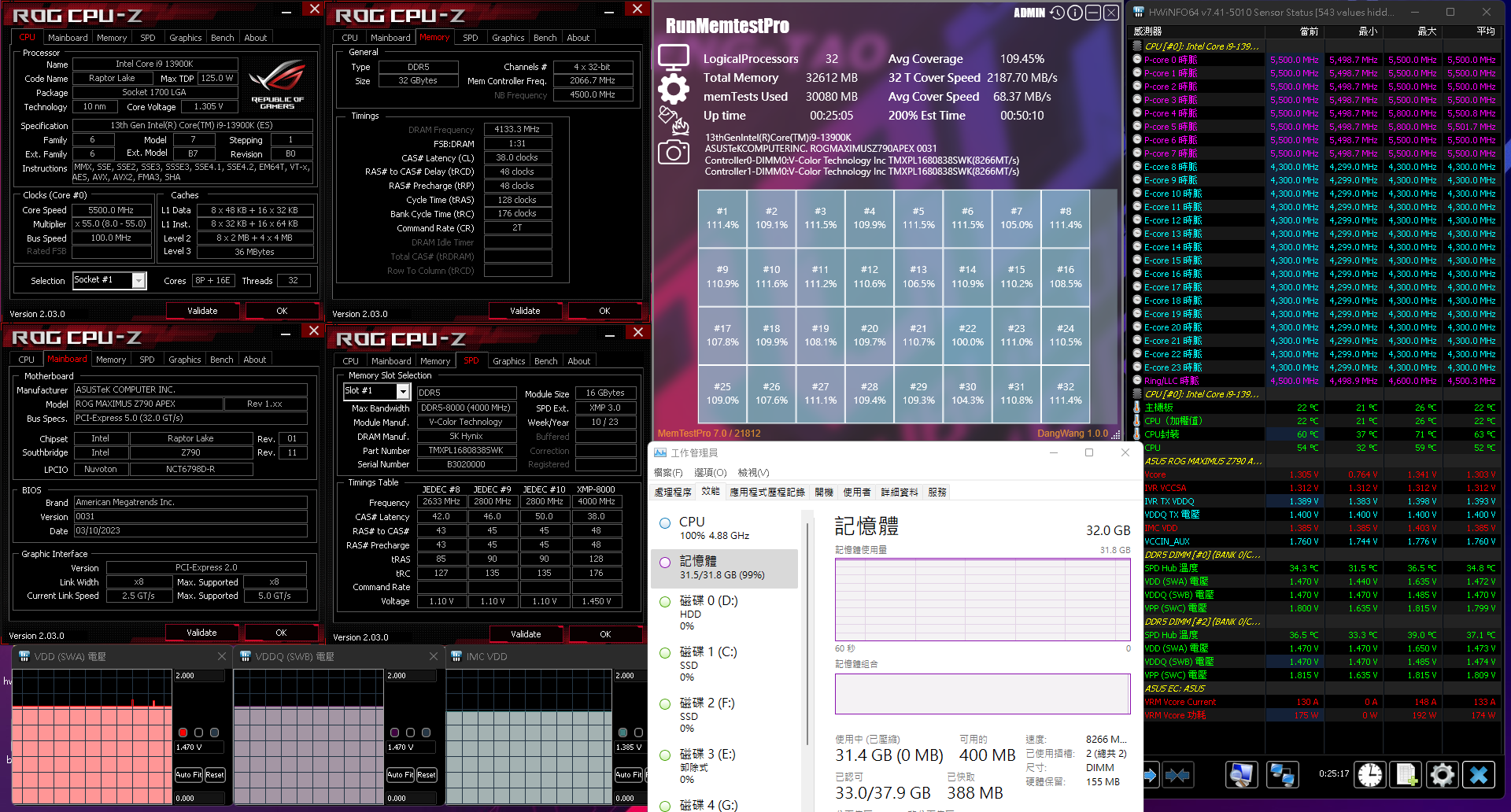Open the history clock icon in RunMemtestPro
This screenshot has height=812, width=1511.
pyautogui.click(x=1057, y=13)
